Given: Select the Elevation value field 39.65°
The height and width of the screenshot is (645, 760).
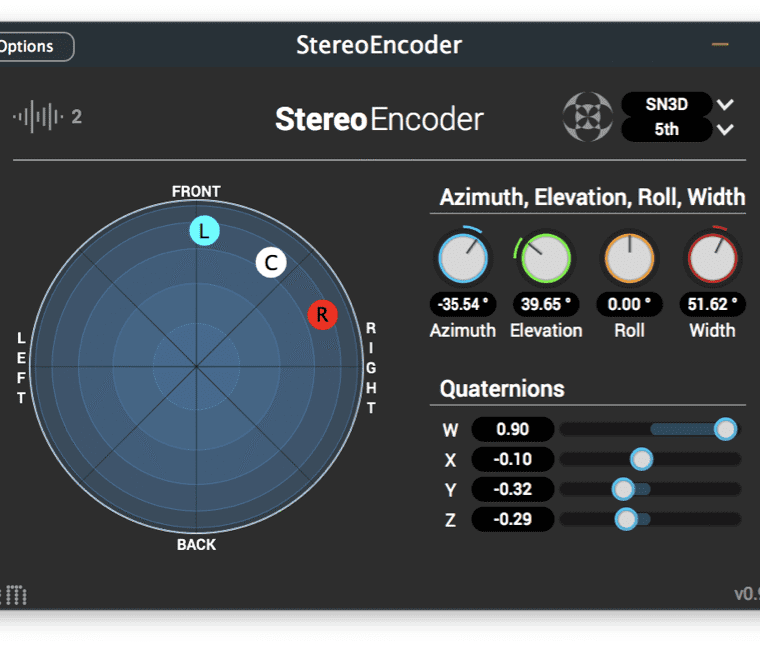Looking at the screenshot, I should pos(545,304).
